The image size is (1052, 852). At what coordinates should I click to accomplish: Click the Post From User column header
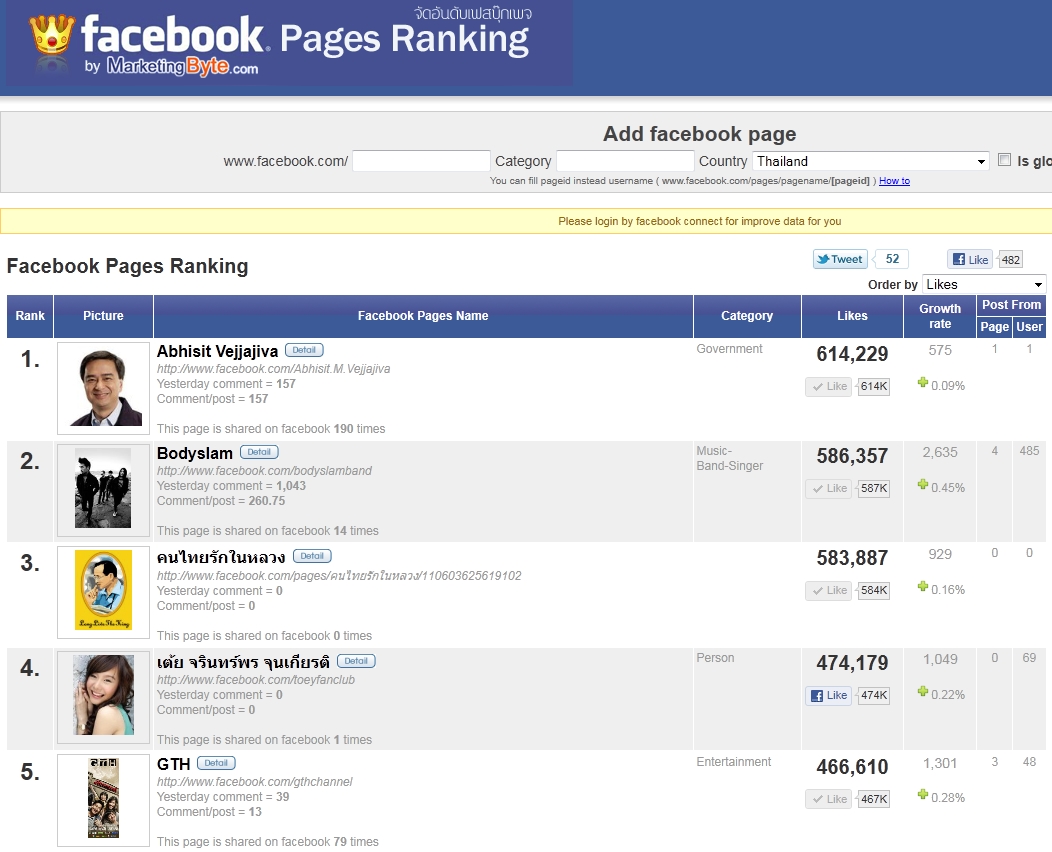tap(1029, 327)
